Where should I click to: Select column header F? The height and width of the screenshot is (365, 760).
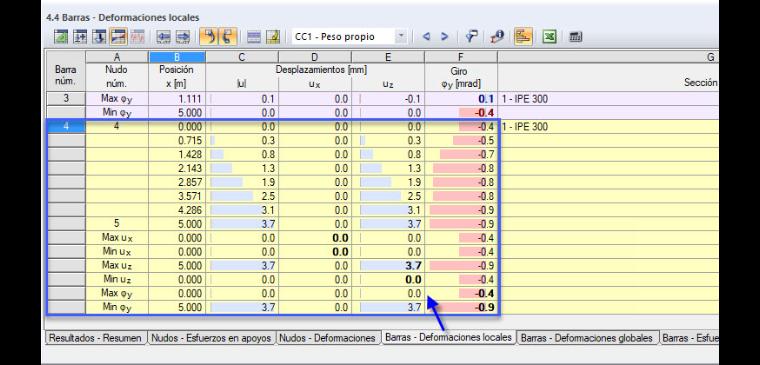(x=461, y=57)
